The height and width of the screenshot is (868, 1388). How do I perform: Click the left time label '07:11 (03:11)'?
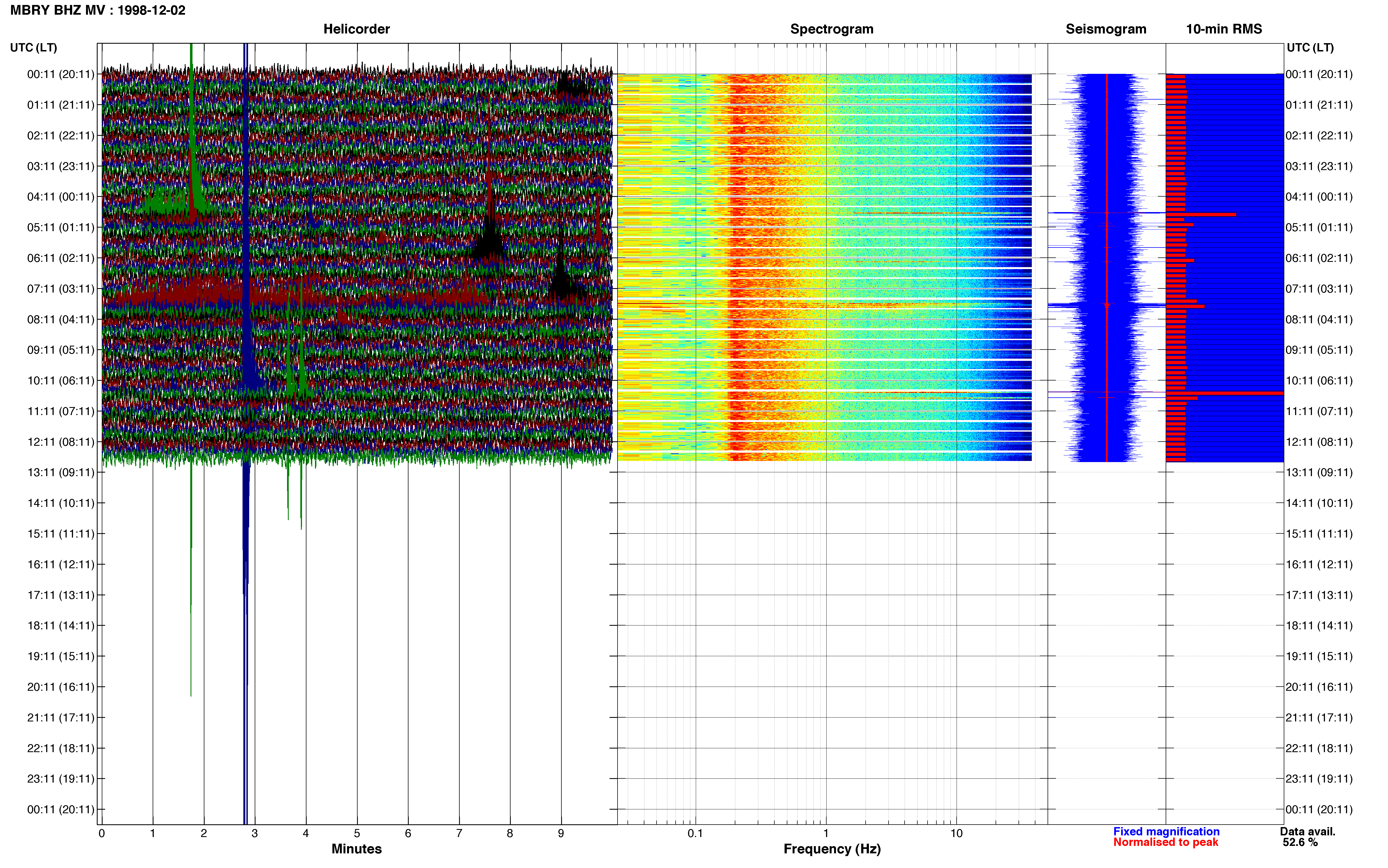61,289
